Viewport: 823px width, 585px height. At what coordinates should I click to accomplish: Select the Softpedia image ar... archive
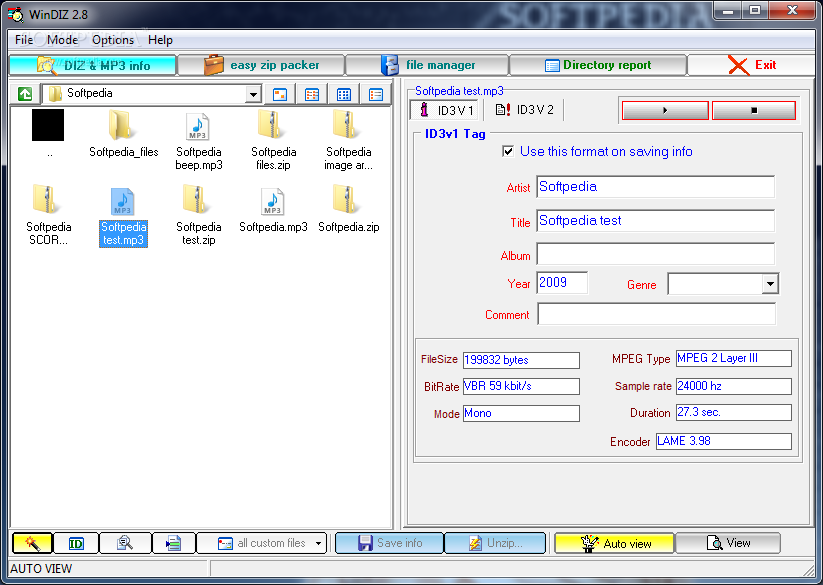[x=349, y=140]
